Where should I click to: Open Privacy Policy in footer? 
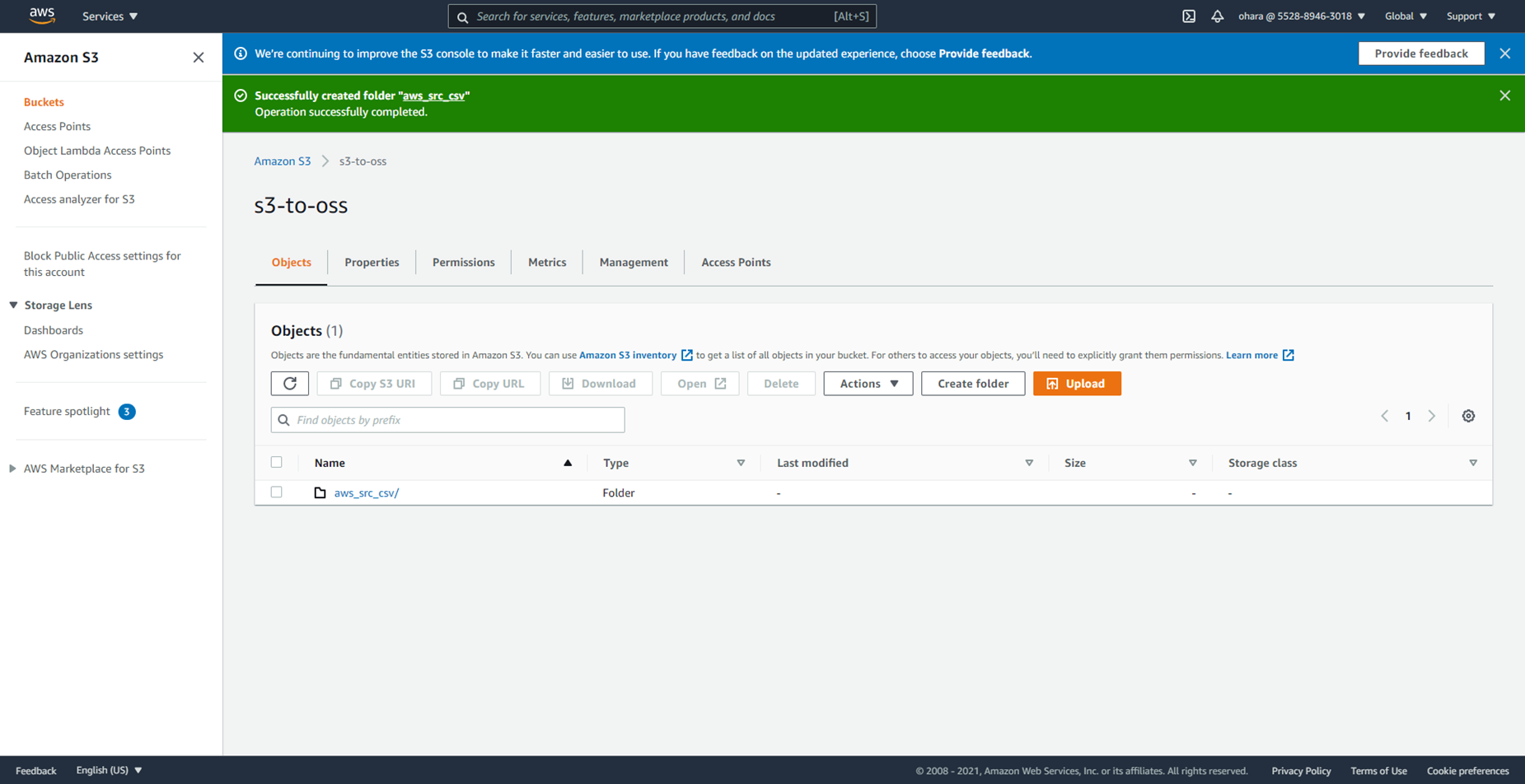pos(1301,771)
